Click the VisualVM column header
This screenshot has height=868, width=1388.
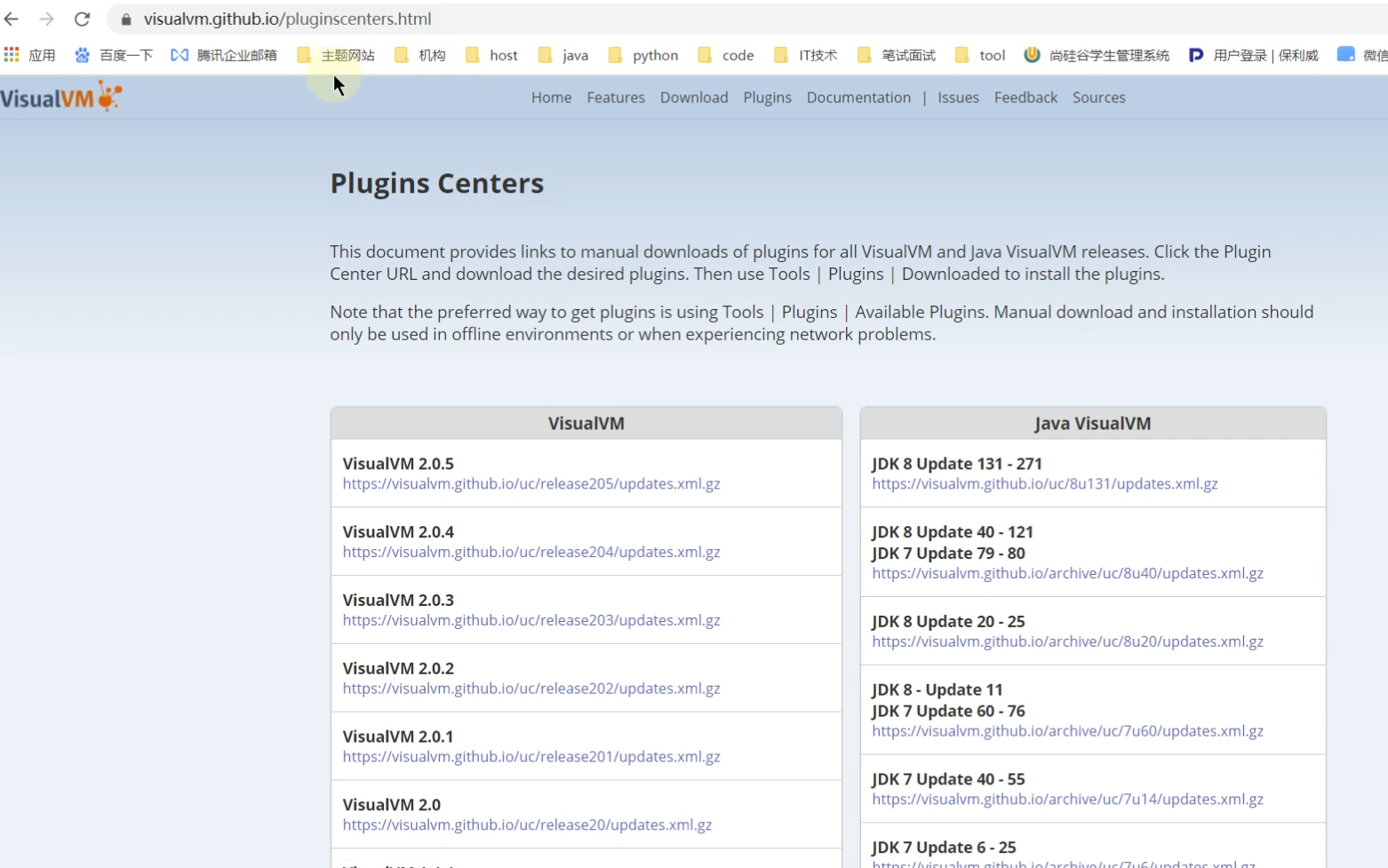point(586,424)
